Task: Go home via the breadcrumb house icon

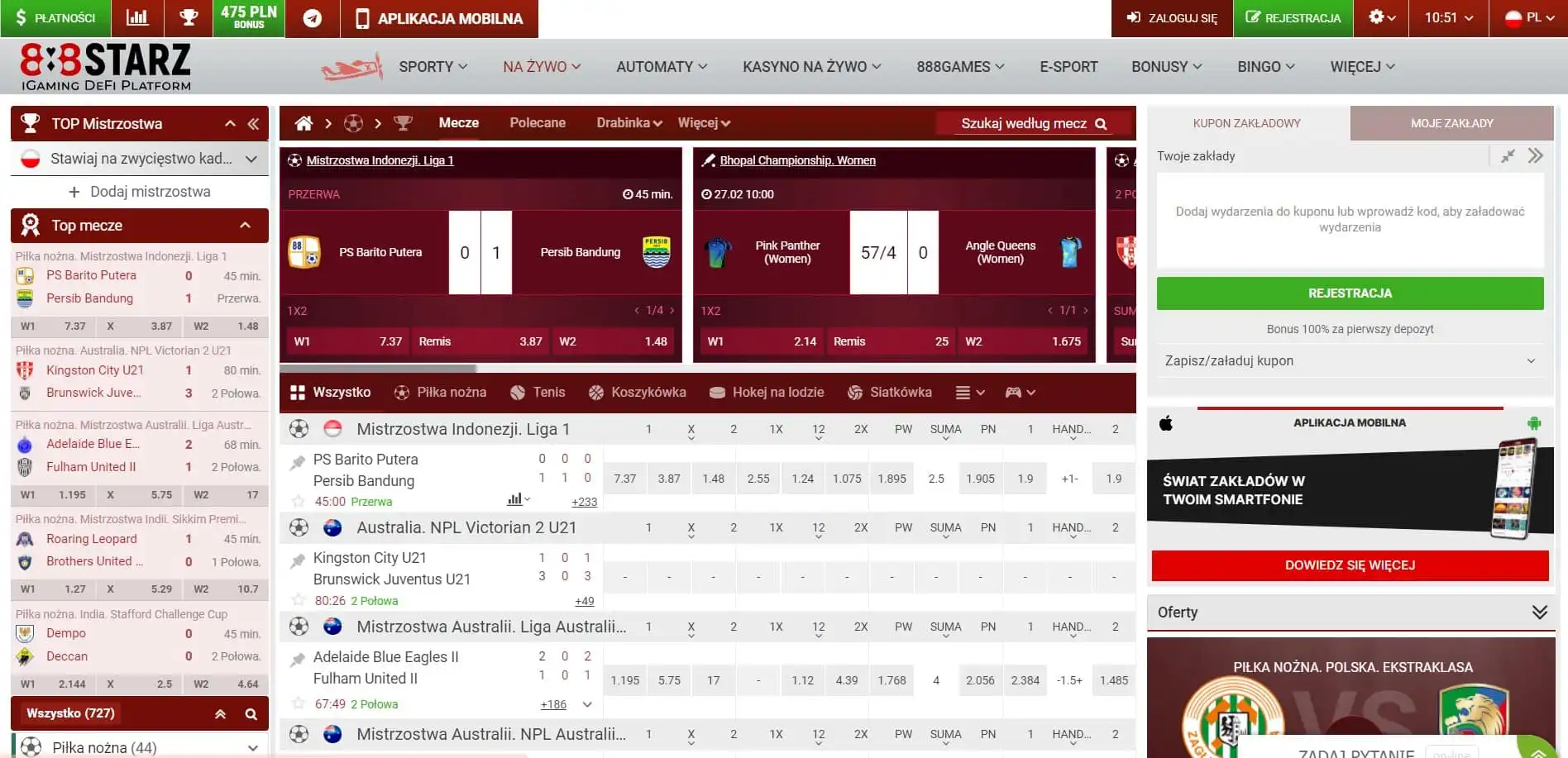Action: (304, 123)
